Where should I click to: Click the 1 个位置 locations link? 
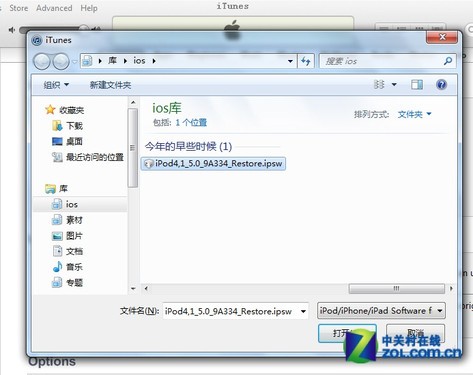click(191, 123)
